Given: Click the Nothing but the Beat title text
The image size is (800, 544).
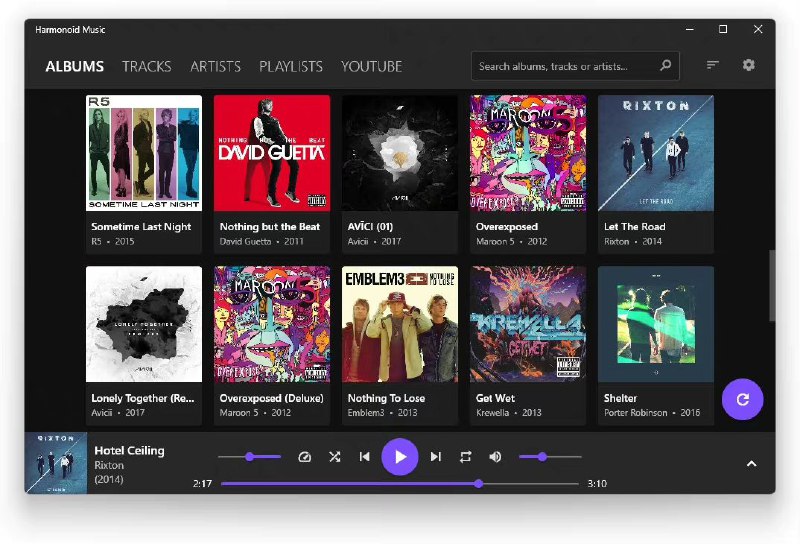Looking at the screenshot, I should click(270, 227).
